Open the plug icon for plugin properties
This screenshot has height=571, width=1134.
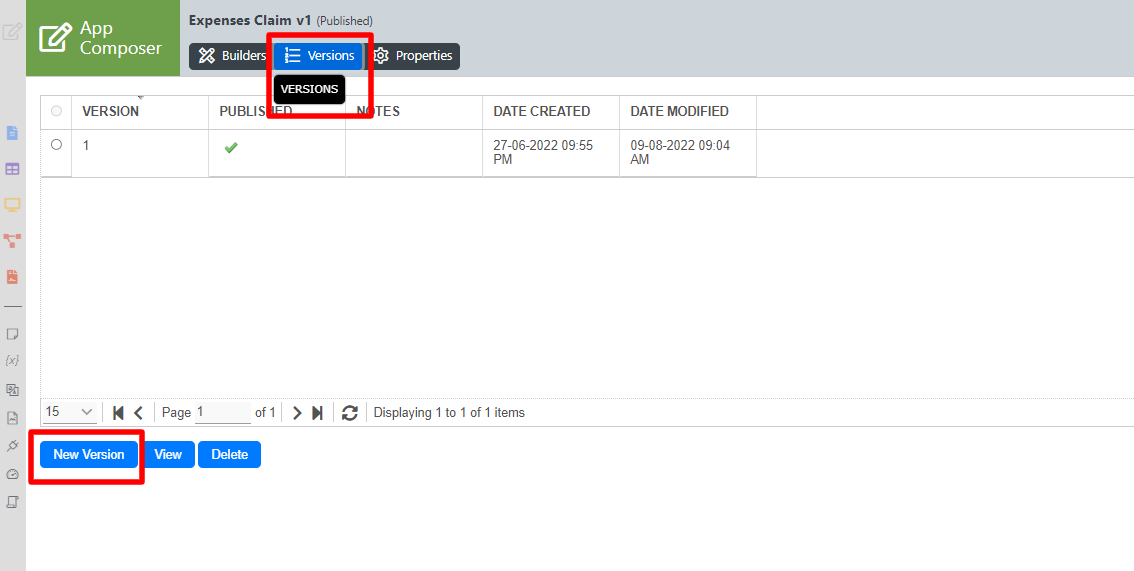pos(12,446)
